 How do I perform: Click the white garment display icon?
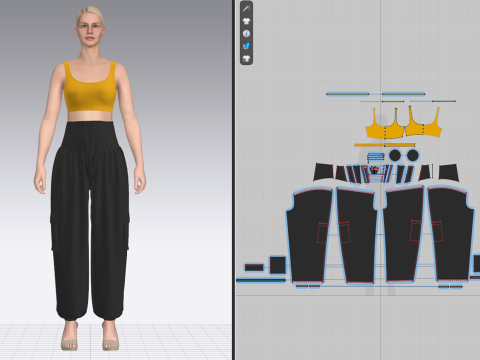[246, 21]
